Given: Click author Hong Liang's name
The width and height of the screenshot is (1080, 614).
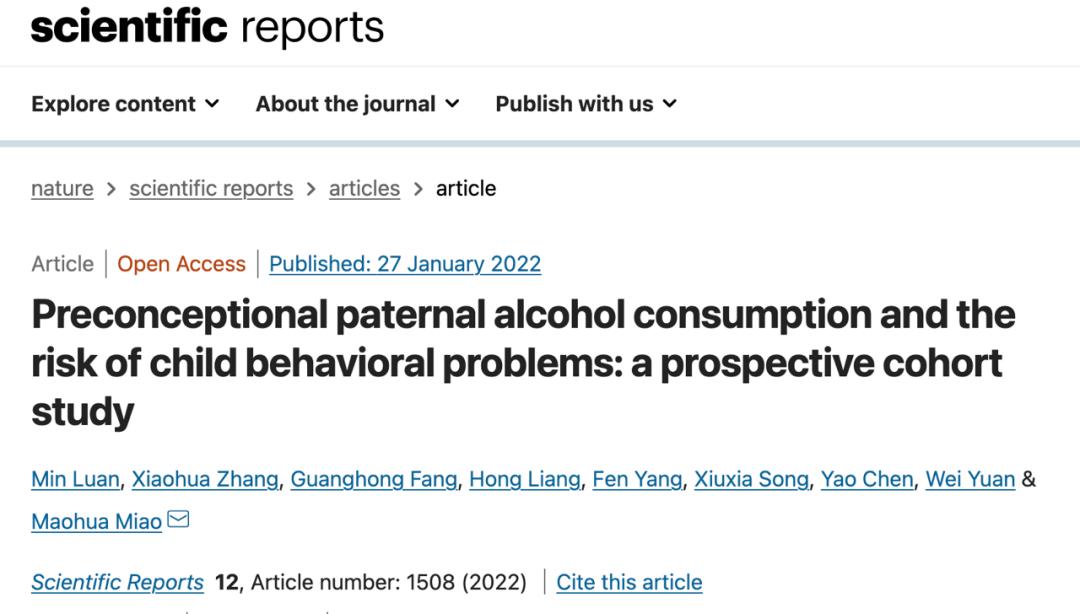Looking at the screenshot, I should point(524,479).
